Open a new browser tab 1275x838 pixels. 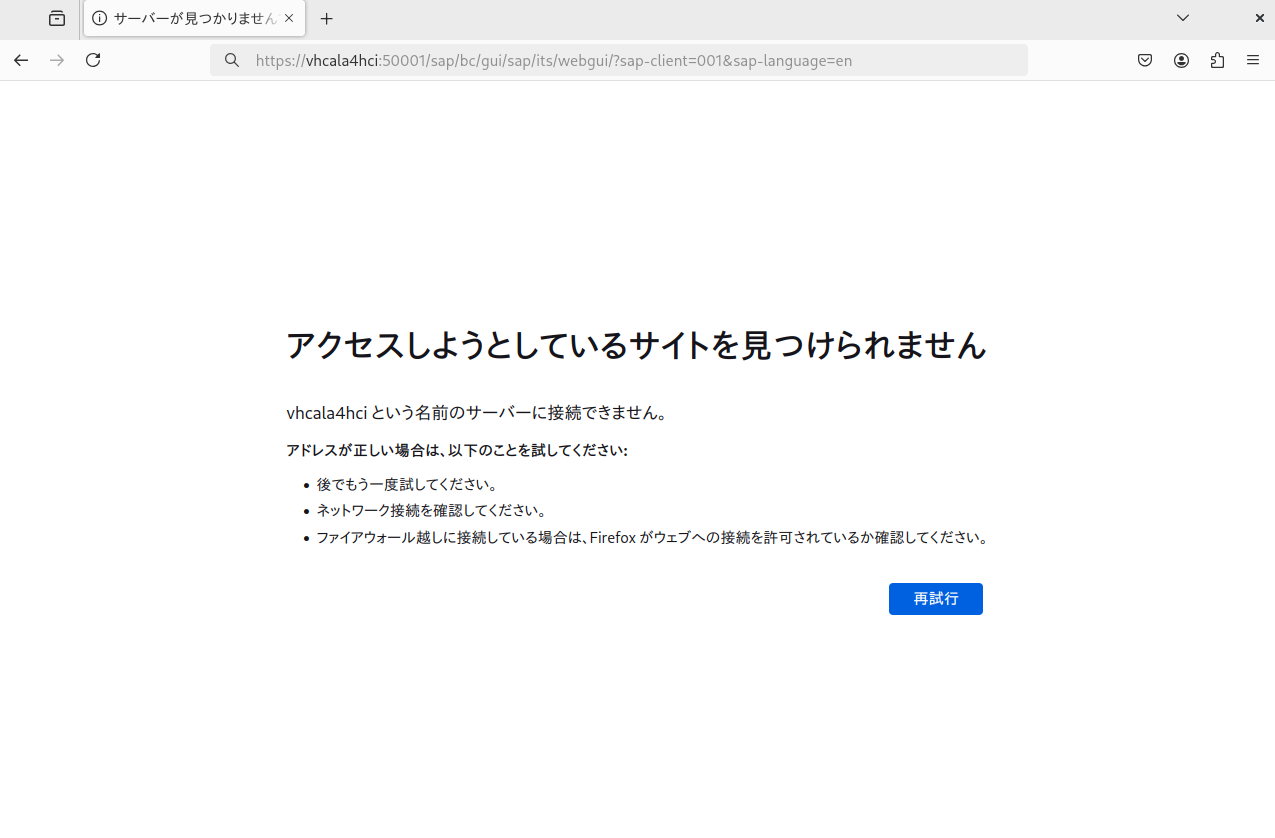[326, 18]
